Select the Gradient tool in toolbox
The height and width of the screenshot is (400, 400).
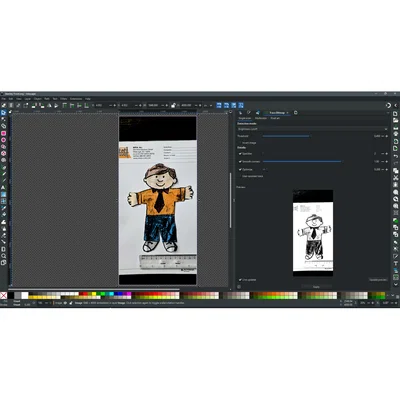[3, 194]
